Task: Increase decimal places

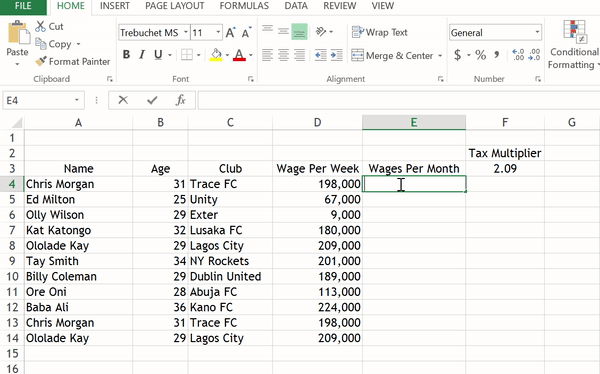Action: (518, 55)
